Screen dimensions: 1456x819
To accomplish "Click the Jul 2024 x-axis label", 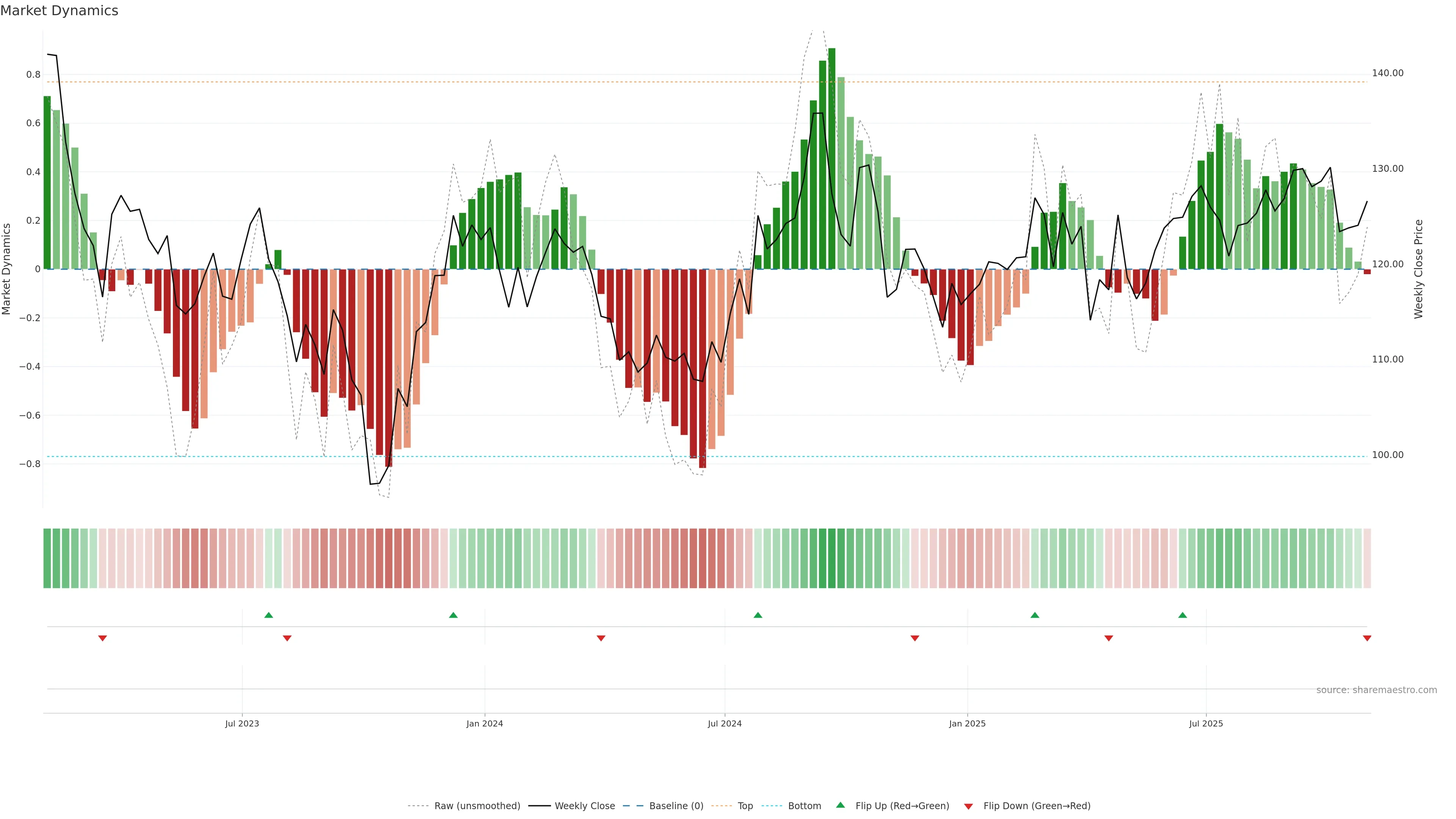I will (725, 723).
